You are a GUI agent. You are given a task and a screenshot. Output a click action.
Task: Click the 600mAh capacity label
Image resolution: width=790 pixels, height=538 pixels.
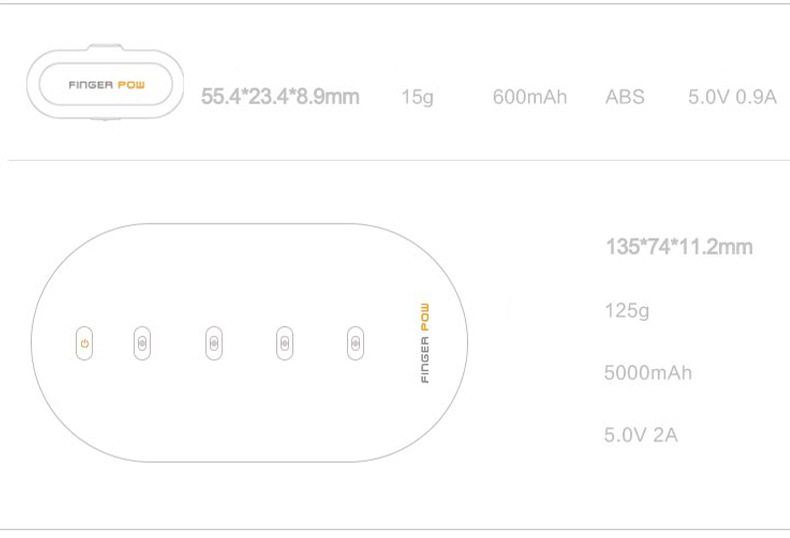[x=529, y=98]
